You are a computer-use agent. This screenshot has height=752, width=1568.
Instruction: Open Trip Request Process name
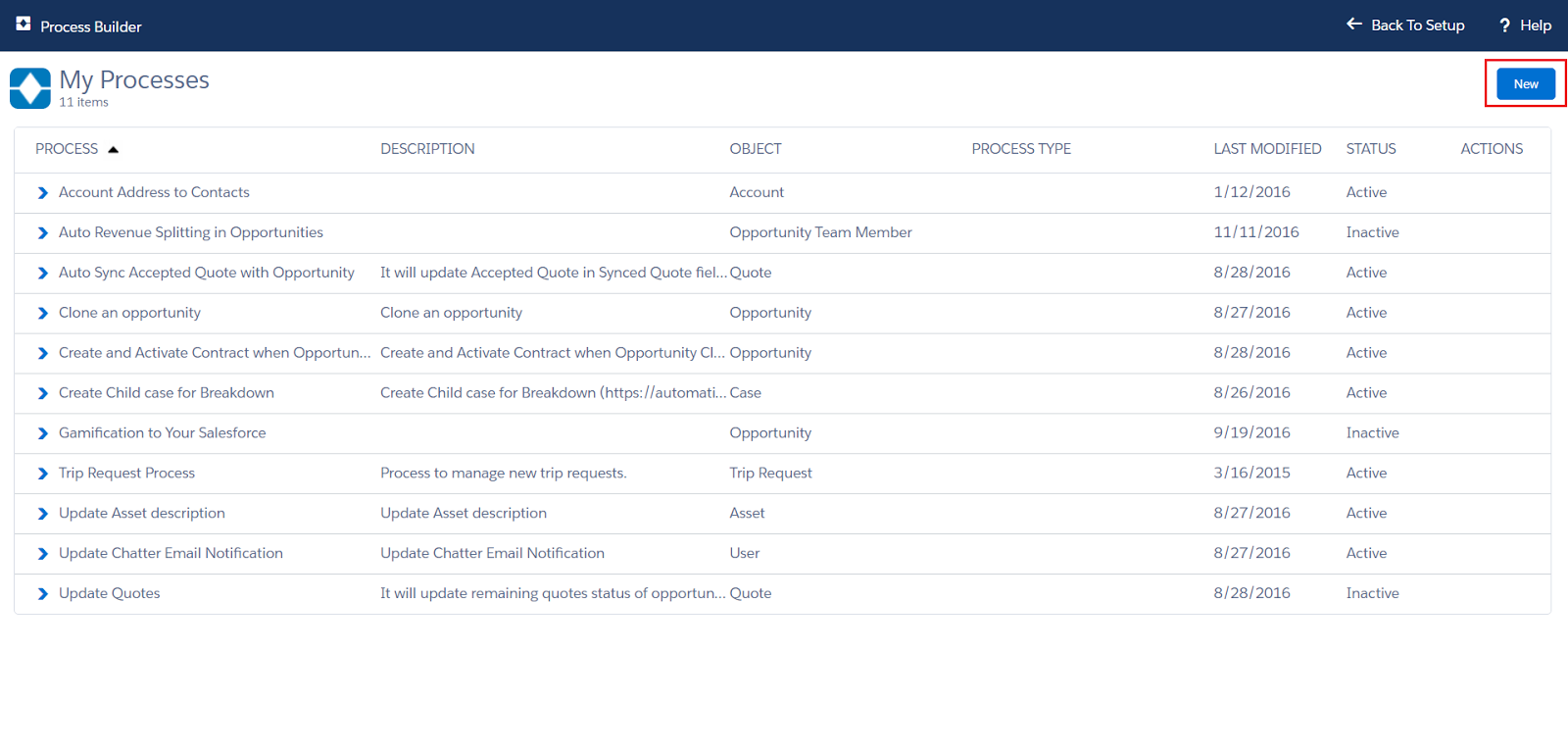pyautogui.click(x=126, y=474)
